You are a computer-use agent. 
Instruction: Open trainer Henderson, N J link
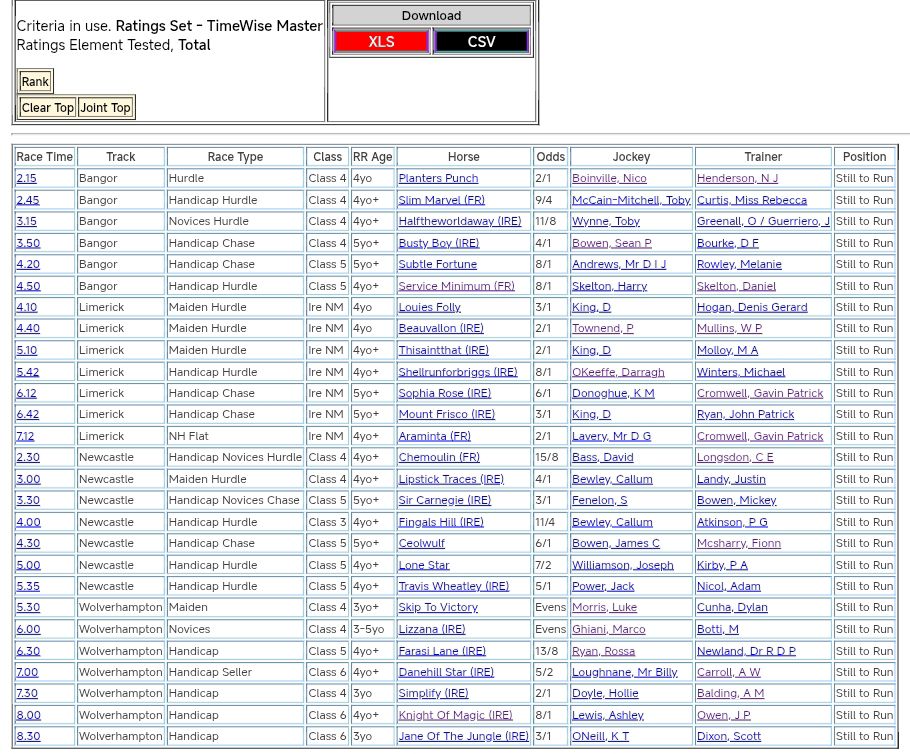pyautogui.click(x=737, y=179)
